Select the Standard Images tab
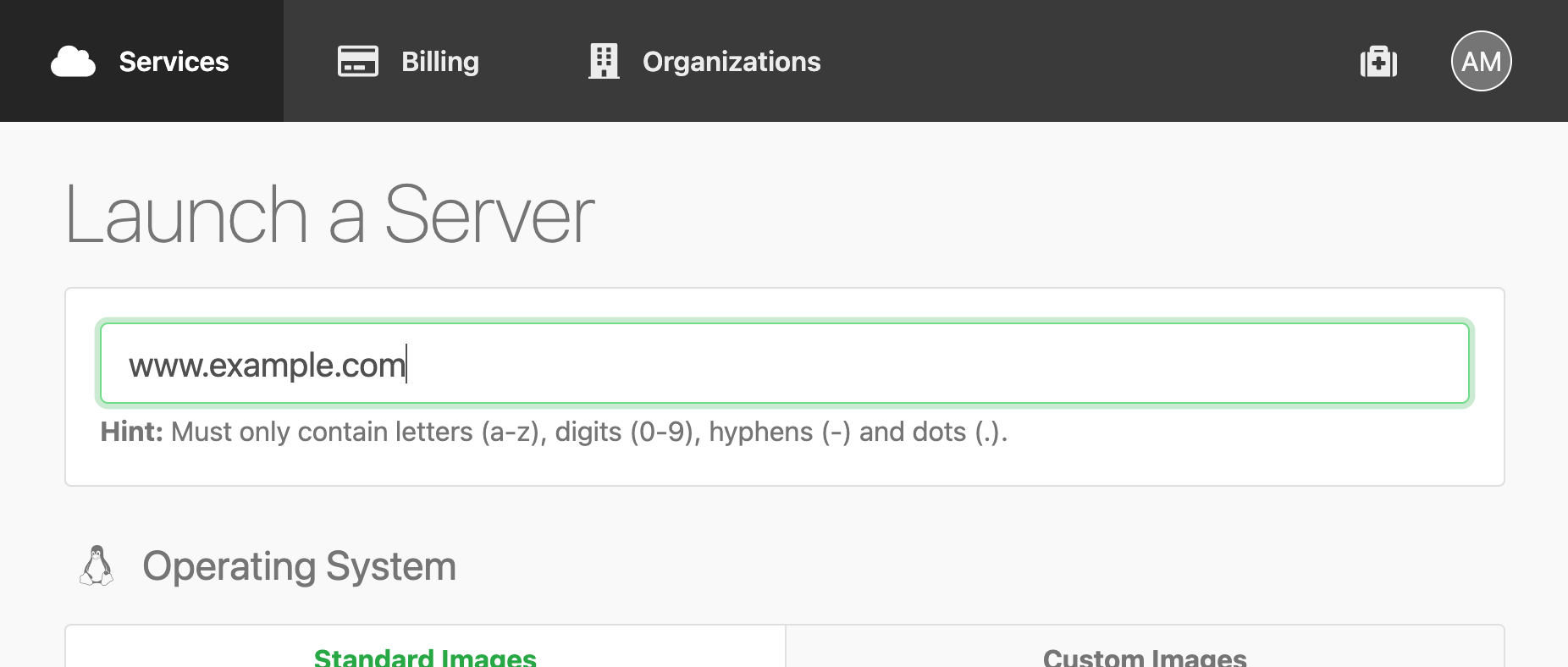Viewport: 1568px width, 667px height. coord(425,648)
